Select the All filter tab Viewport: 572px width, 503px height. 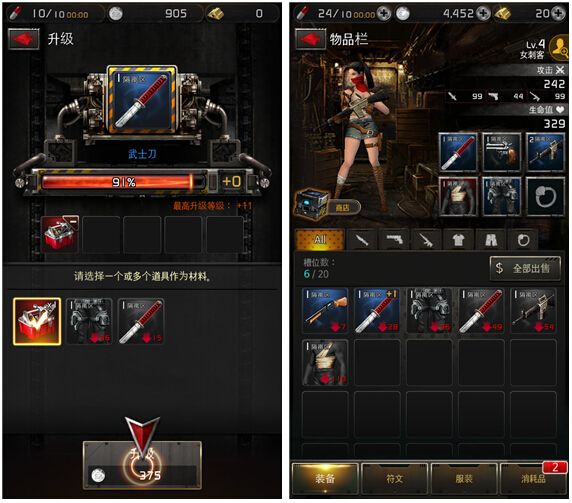320,240
